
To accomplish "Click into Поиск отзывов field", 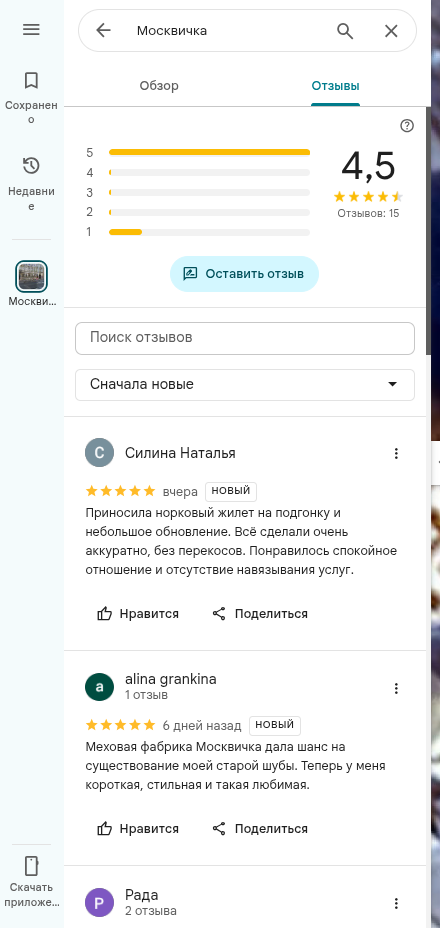I will pyautogui.click(x=245, y=338).
